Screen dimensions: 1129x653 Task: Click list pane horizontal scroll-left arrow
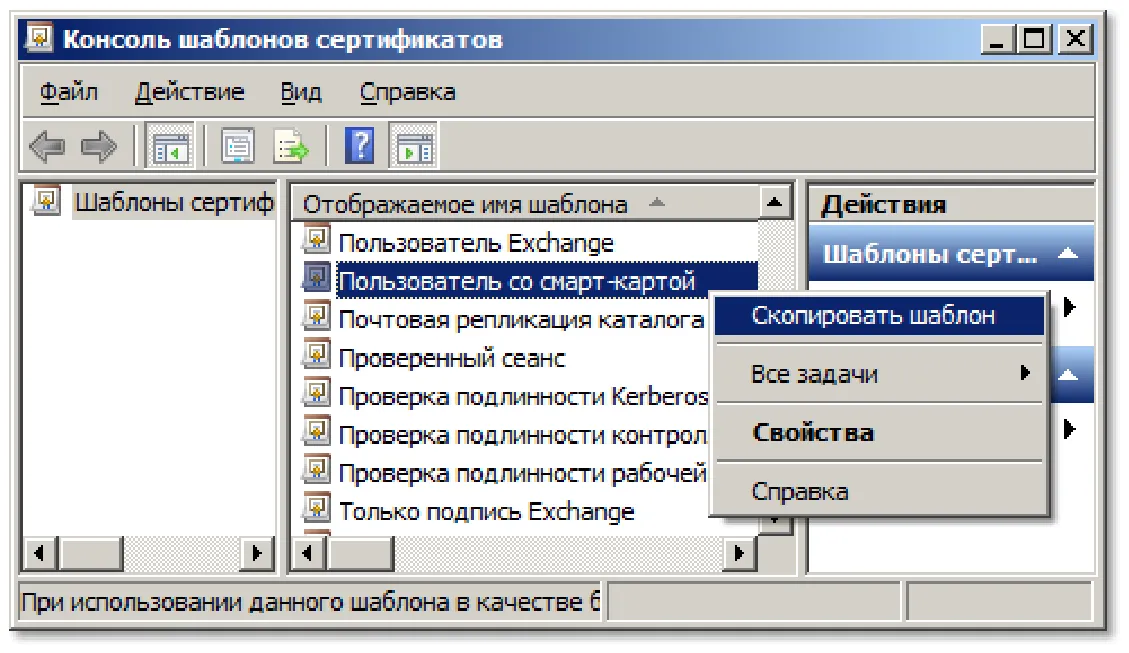tap(309, 553)
